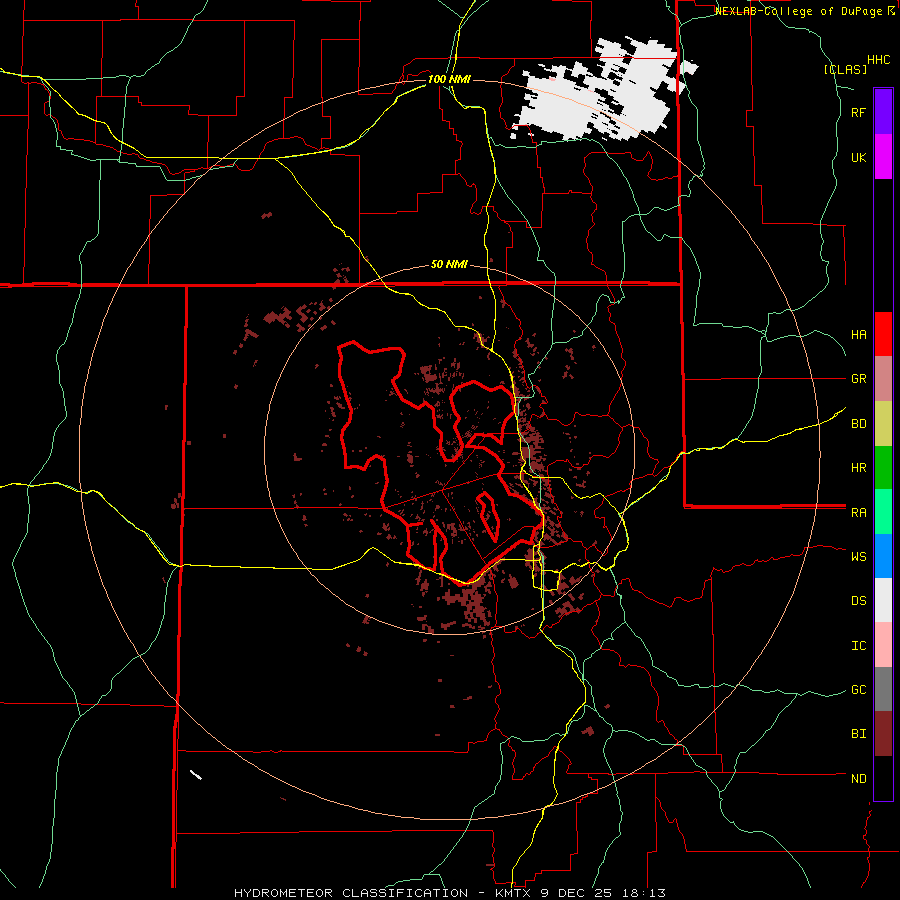Click the 100 NMI range ring label
The width and height of the screenshot is (900, 900).
(x=449, y=79)
